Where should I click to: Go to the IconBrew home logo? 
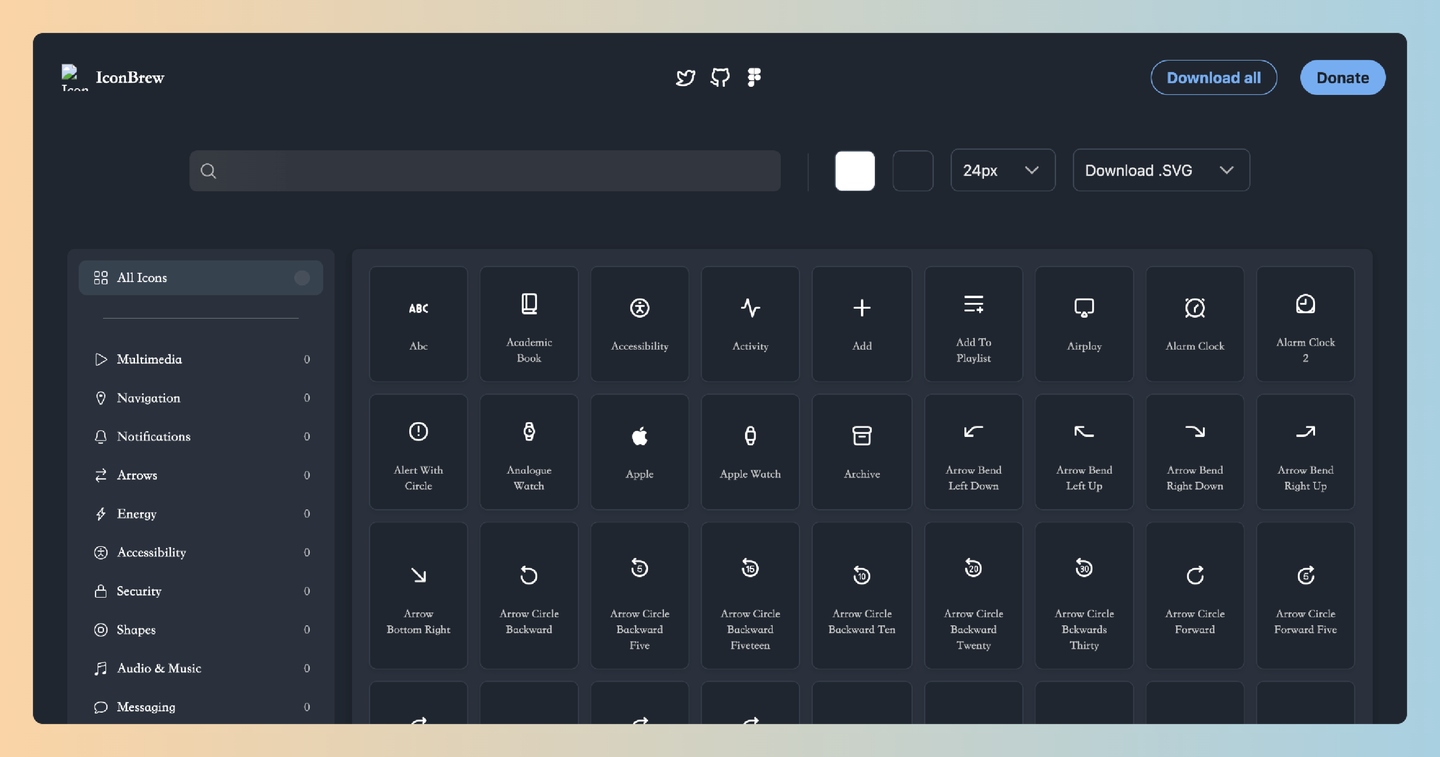point(113,77)
